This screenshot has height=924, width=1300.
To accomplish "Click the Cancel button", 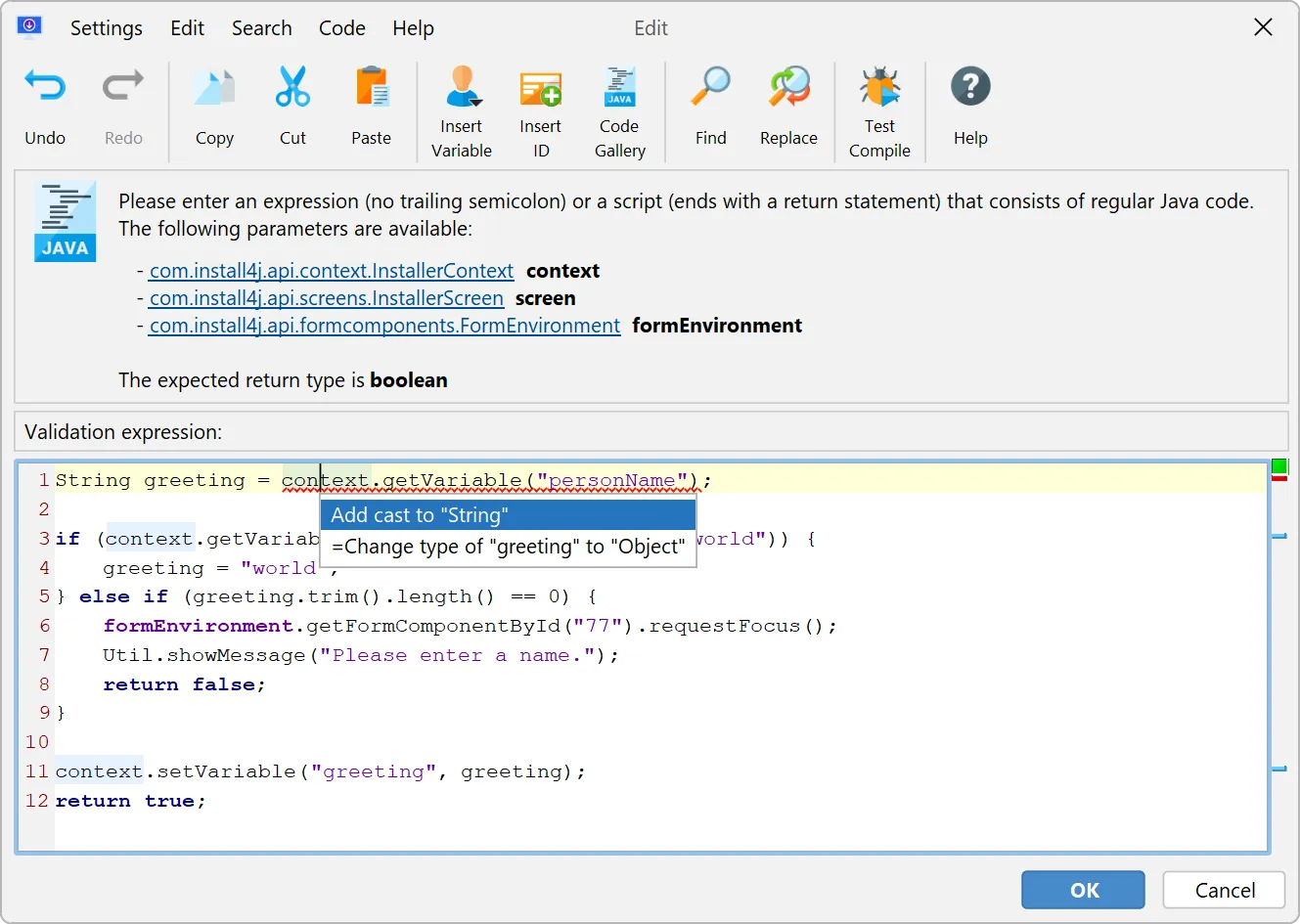I will click(x=1225, y=890).
